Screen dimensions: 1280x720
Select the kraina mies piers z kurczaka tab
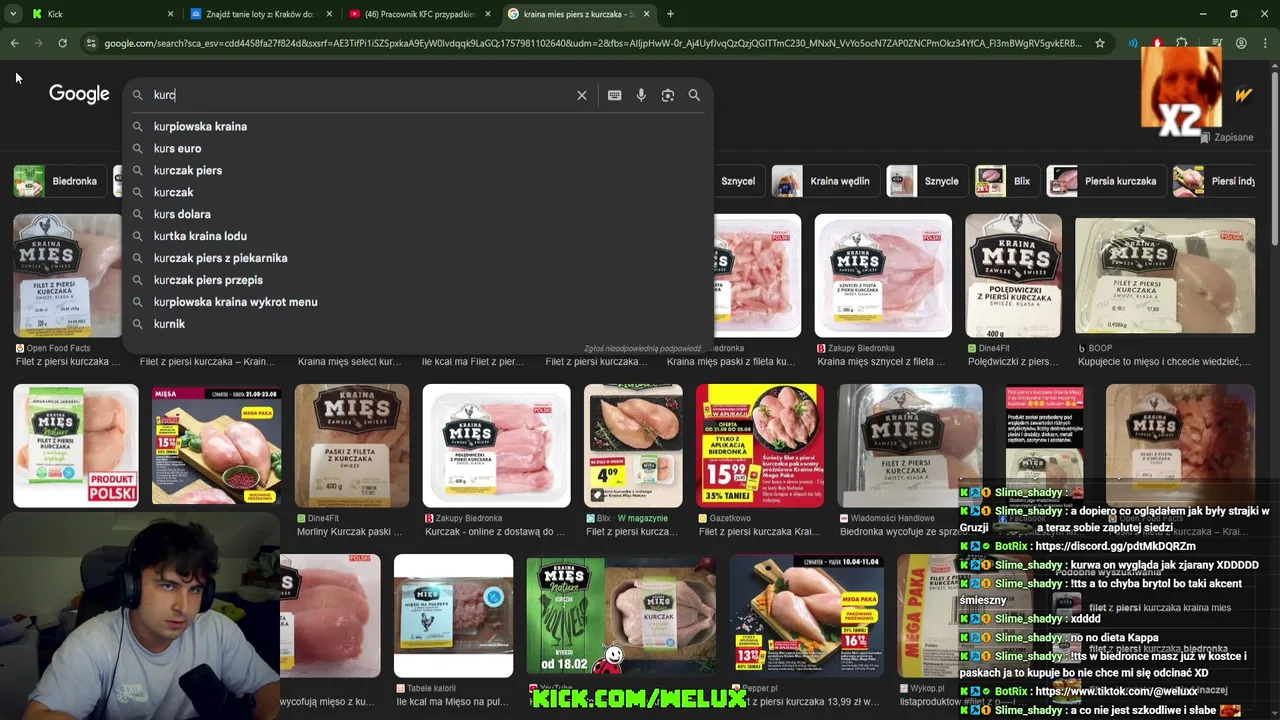pos(578,14)
